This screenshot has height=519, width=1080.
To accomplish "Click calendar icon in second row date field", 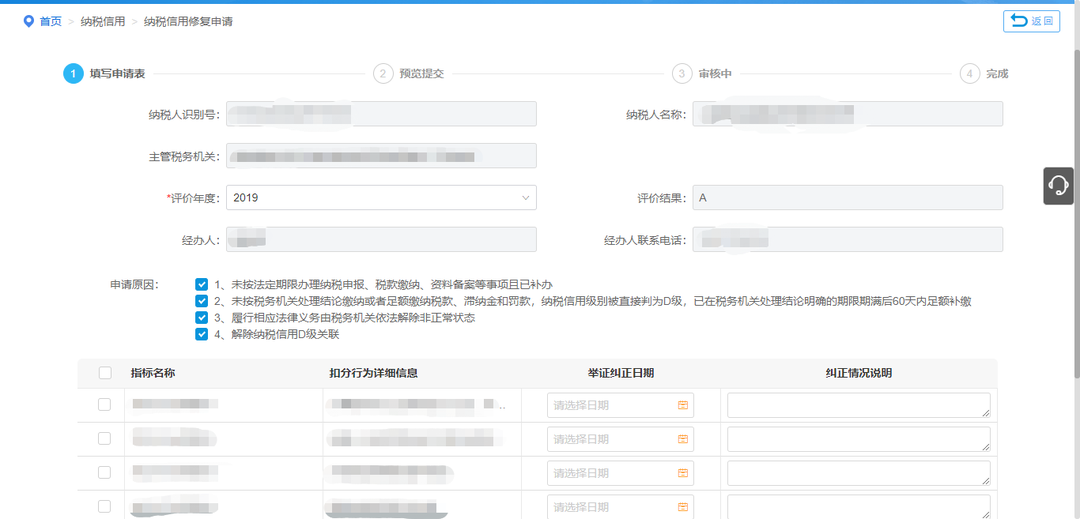I will (683, 439).
